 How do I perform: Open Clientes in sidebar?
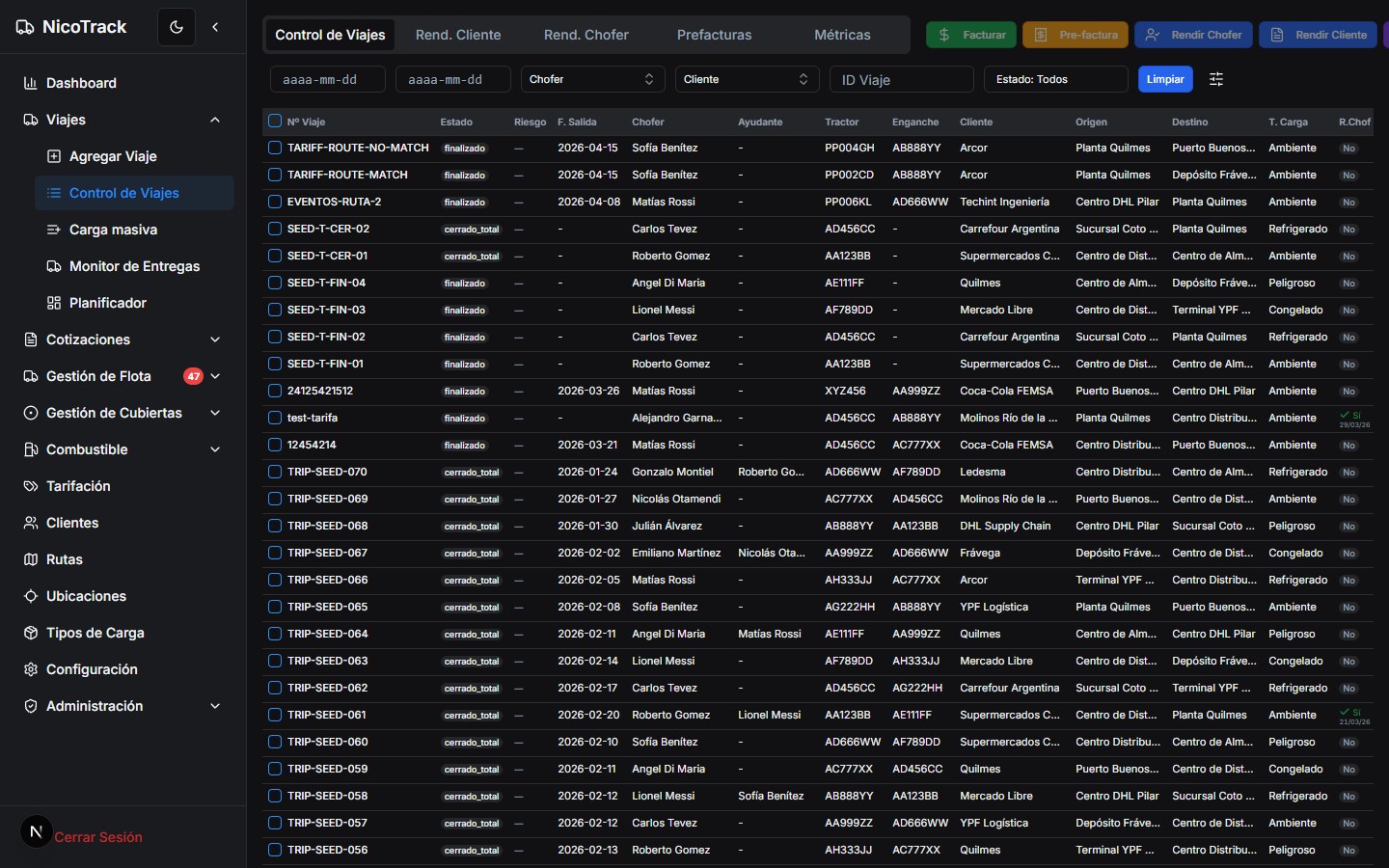(x=123, y=523)
